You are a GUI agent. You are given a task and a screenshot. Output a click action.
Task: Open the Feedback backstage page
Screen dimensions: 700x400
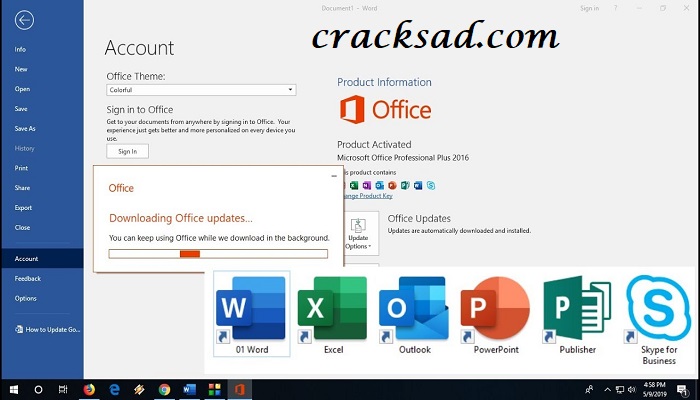[x=28, y=279]
